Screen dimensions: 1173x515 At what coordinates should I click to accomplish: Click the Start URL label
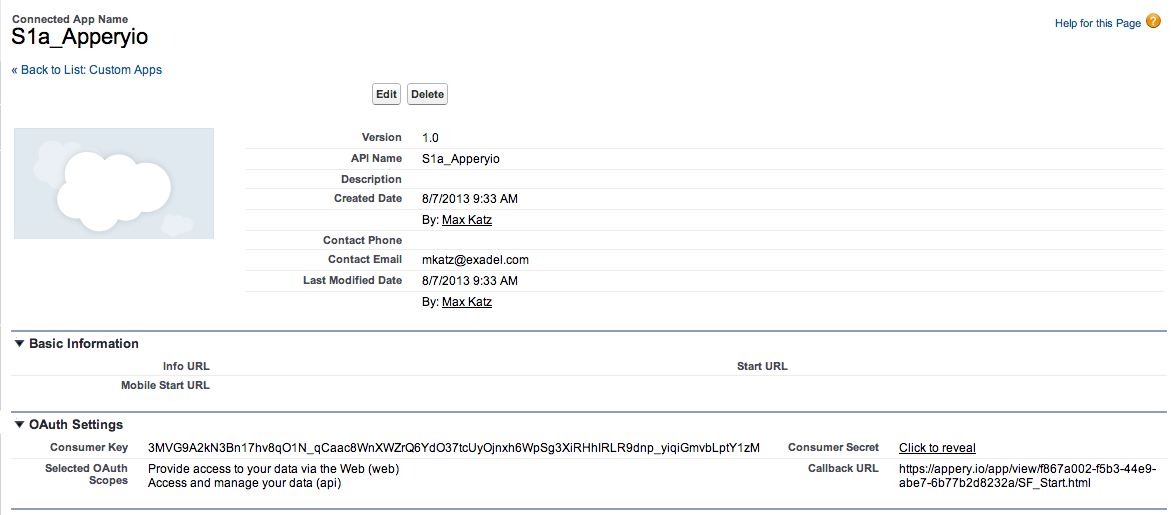[x=762, y=366]
